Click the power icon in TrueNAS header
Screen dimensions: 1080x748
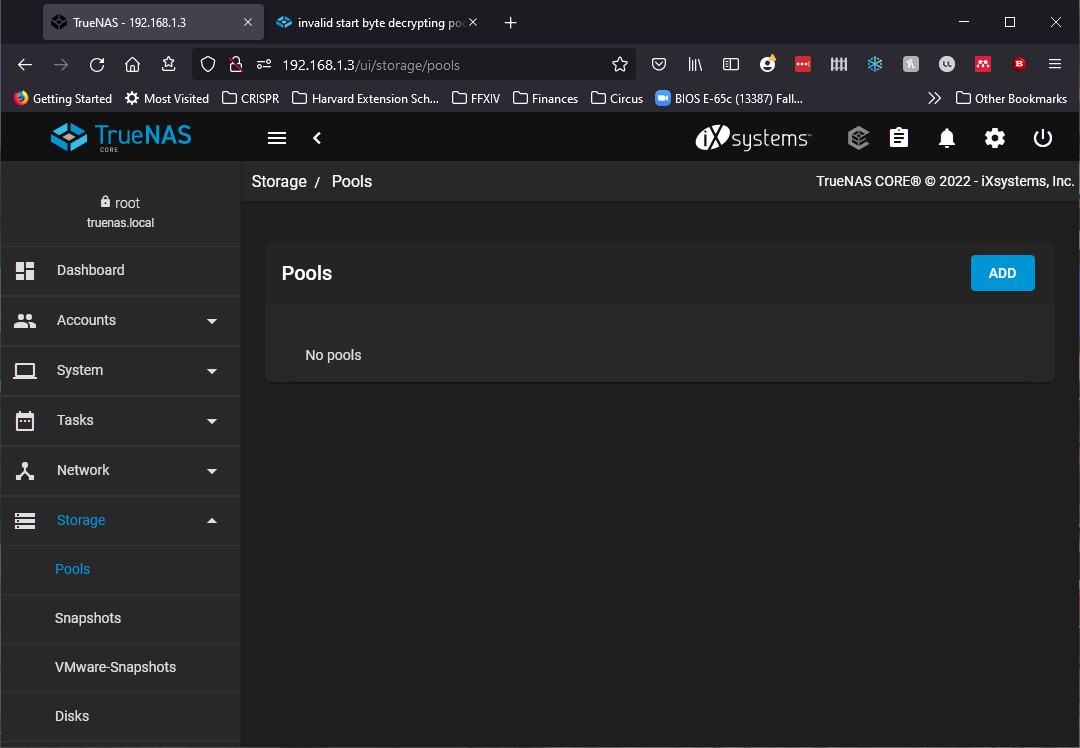(1043, 138)
